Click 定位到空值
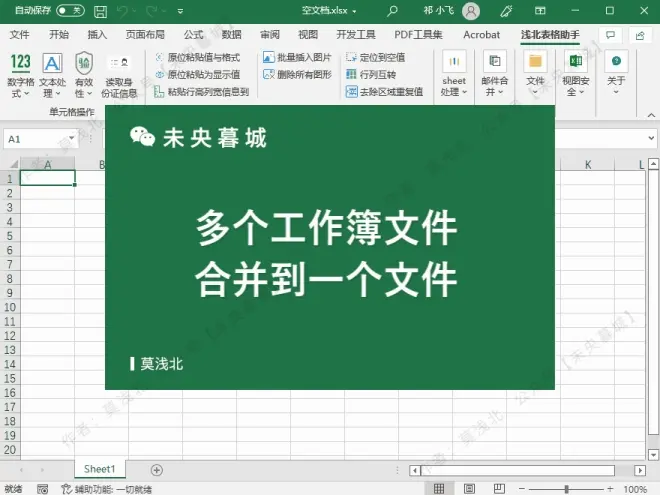This screenshot has height=495, width=660. (x=375, y=57)
